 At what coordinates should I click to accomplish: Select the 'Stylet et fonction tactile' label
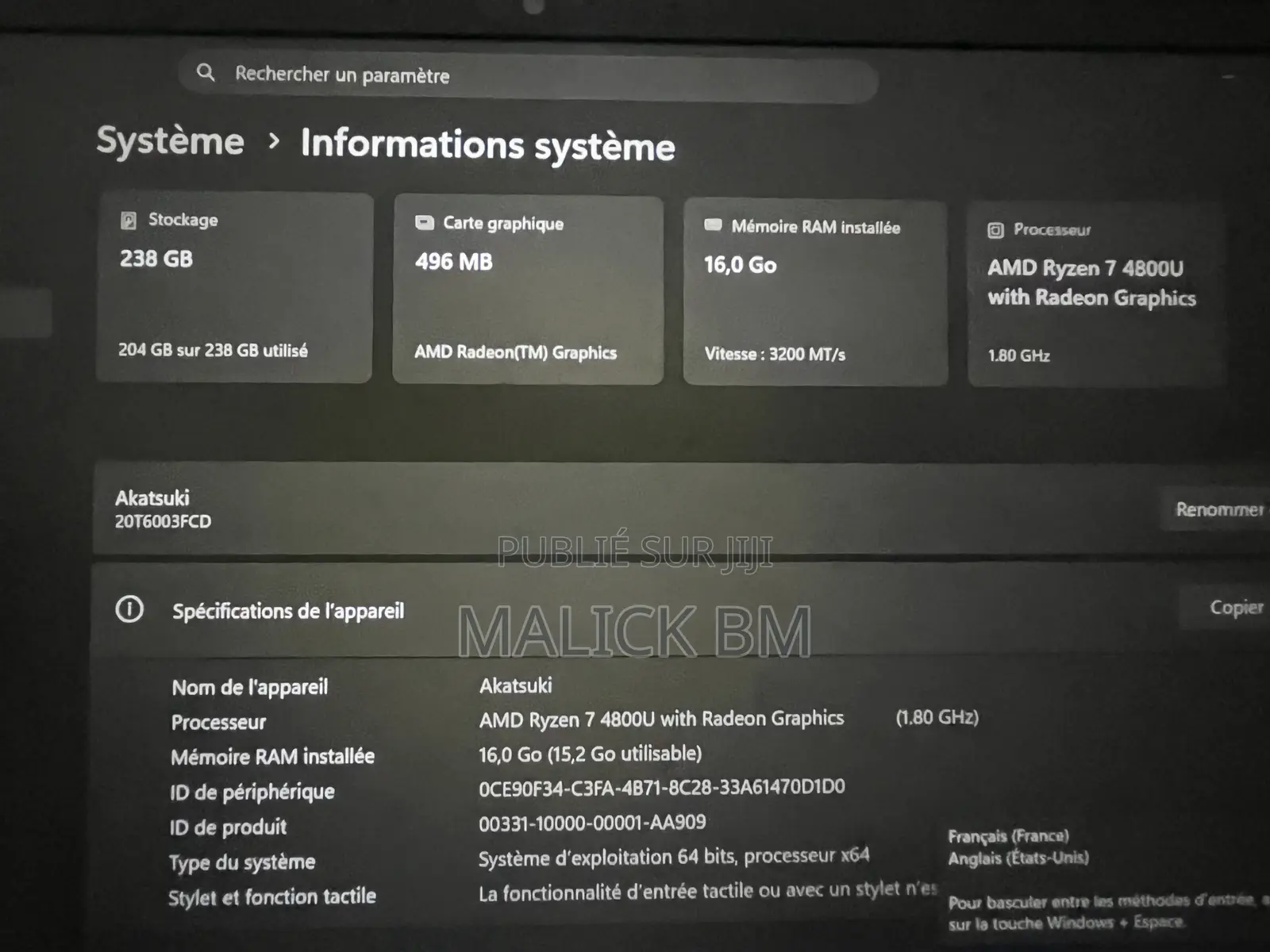pos(271,896)
